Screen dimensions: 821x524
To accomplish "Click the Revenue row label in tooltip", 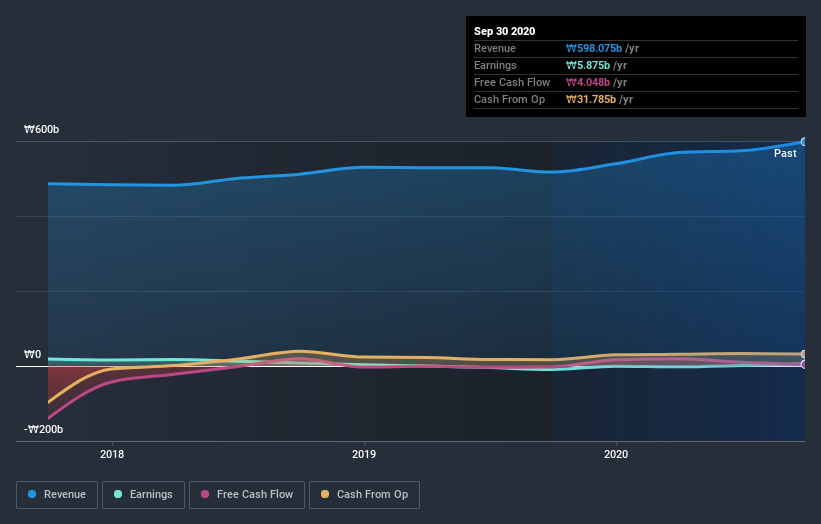I will [x=495, y=49].
